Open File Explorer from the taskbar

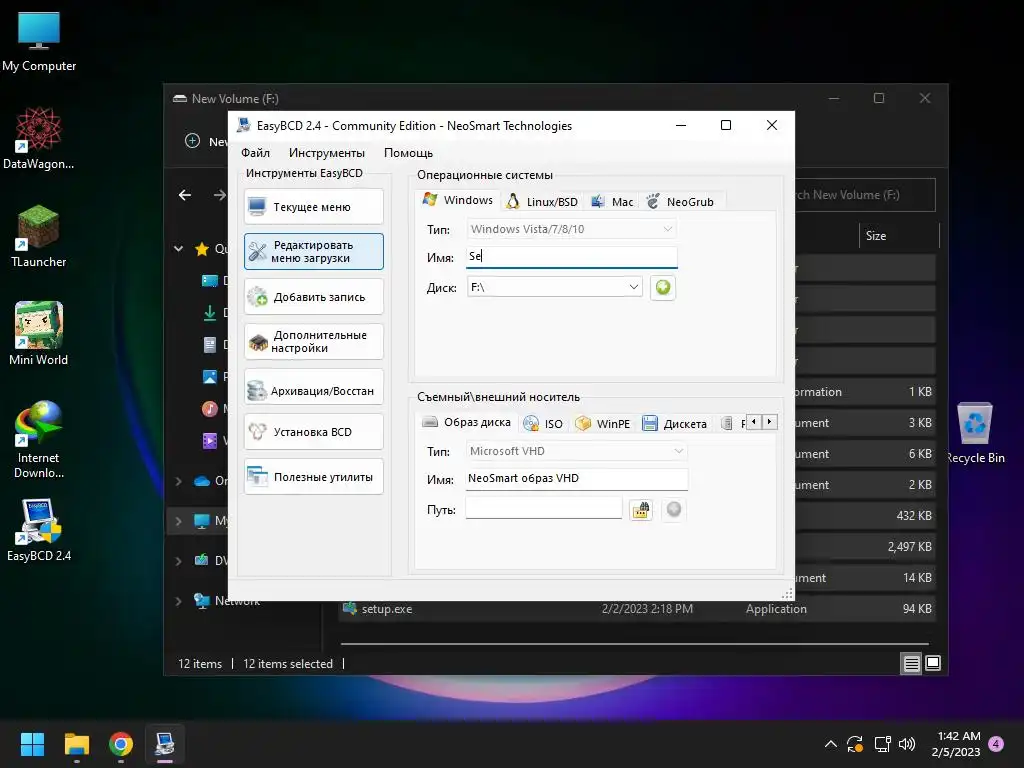76,744
